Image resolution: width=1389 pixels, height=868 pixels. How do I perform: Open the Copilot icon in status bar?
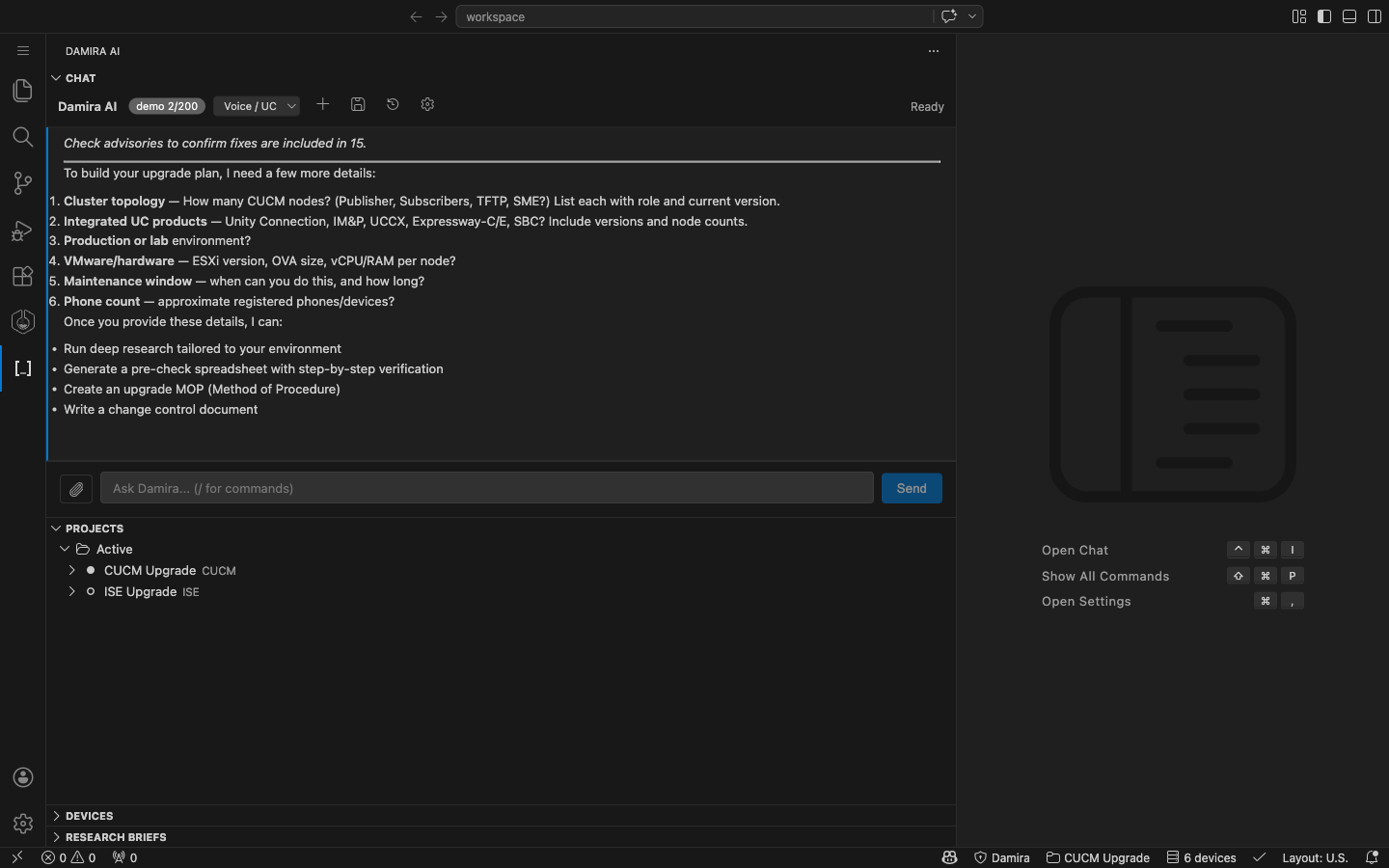pos(949,857)
